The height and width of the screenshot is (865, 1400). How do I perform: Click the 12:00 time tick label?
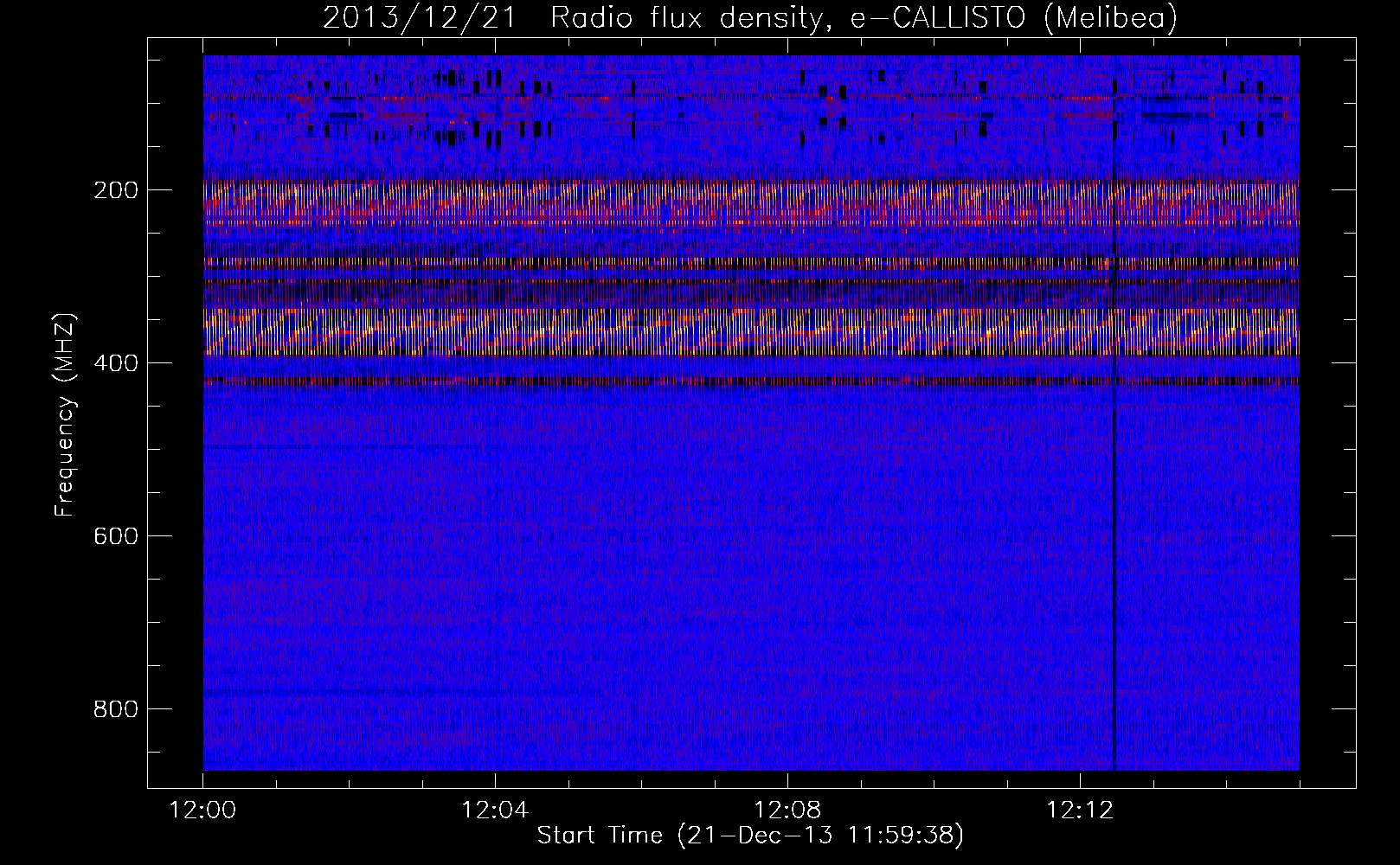click(202, 811)
